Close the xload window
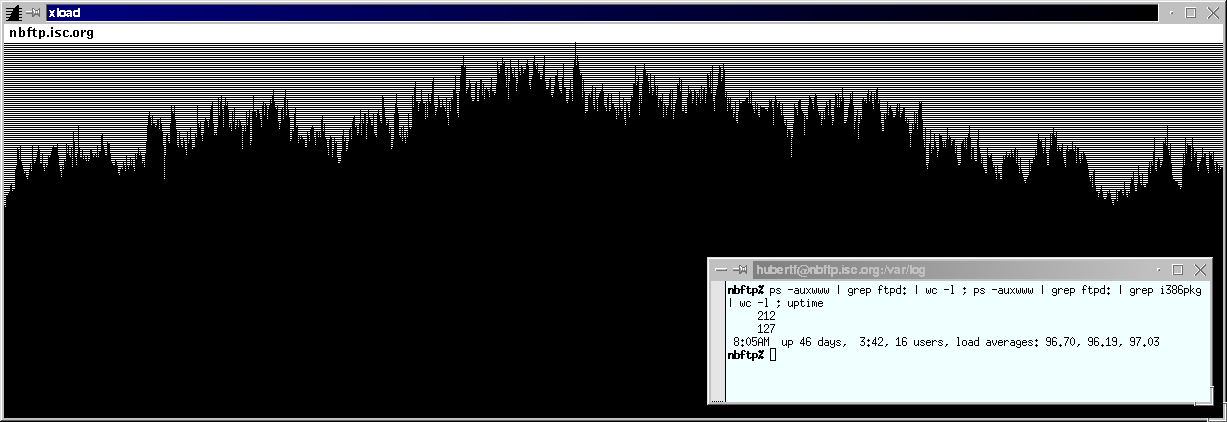The image size is (1227, 422). coord(1211,13)
